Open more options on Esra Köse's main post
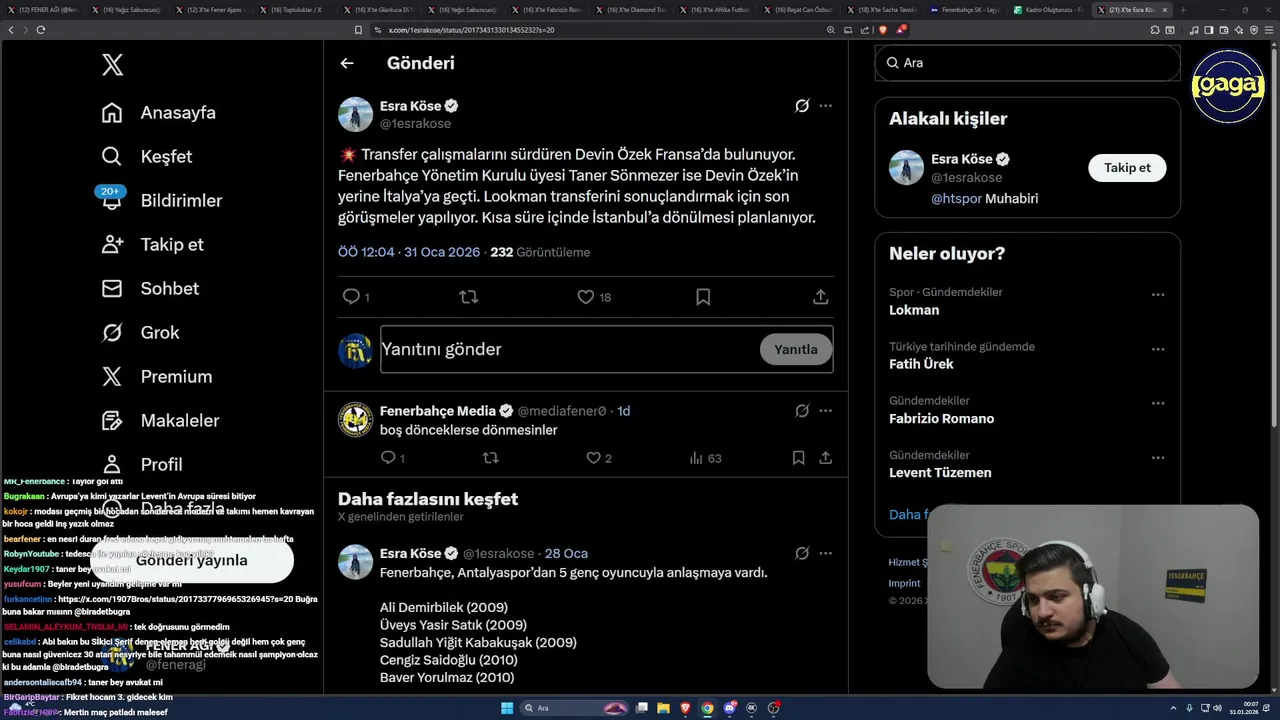The image size is (1280, 720). click(x=825, y=105)
